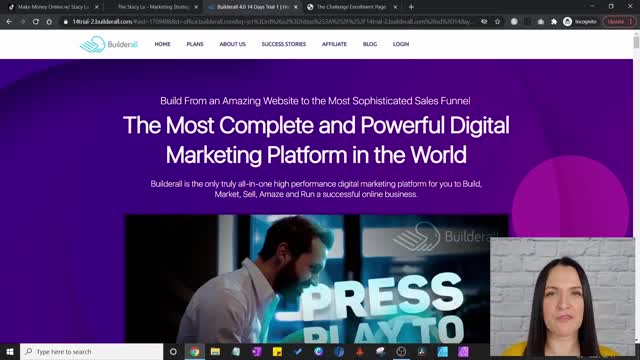Click the Chrome icon on the taskbar
Image resolution: width=640 pixels, height=360 pixels.
point(195,351)
